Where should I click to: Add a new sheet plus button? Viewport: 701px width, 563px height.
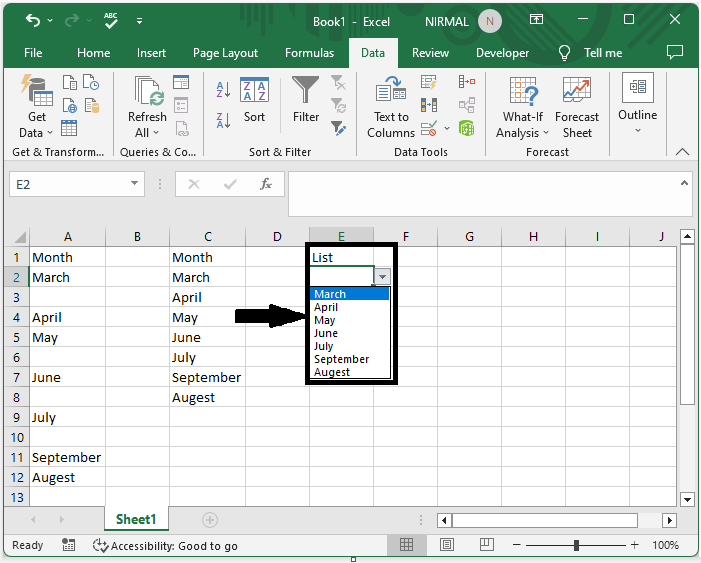click(x=210, y=520)
